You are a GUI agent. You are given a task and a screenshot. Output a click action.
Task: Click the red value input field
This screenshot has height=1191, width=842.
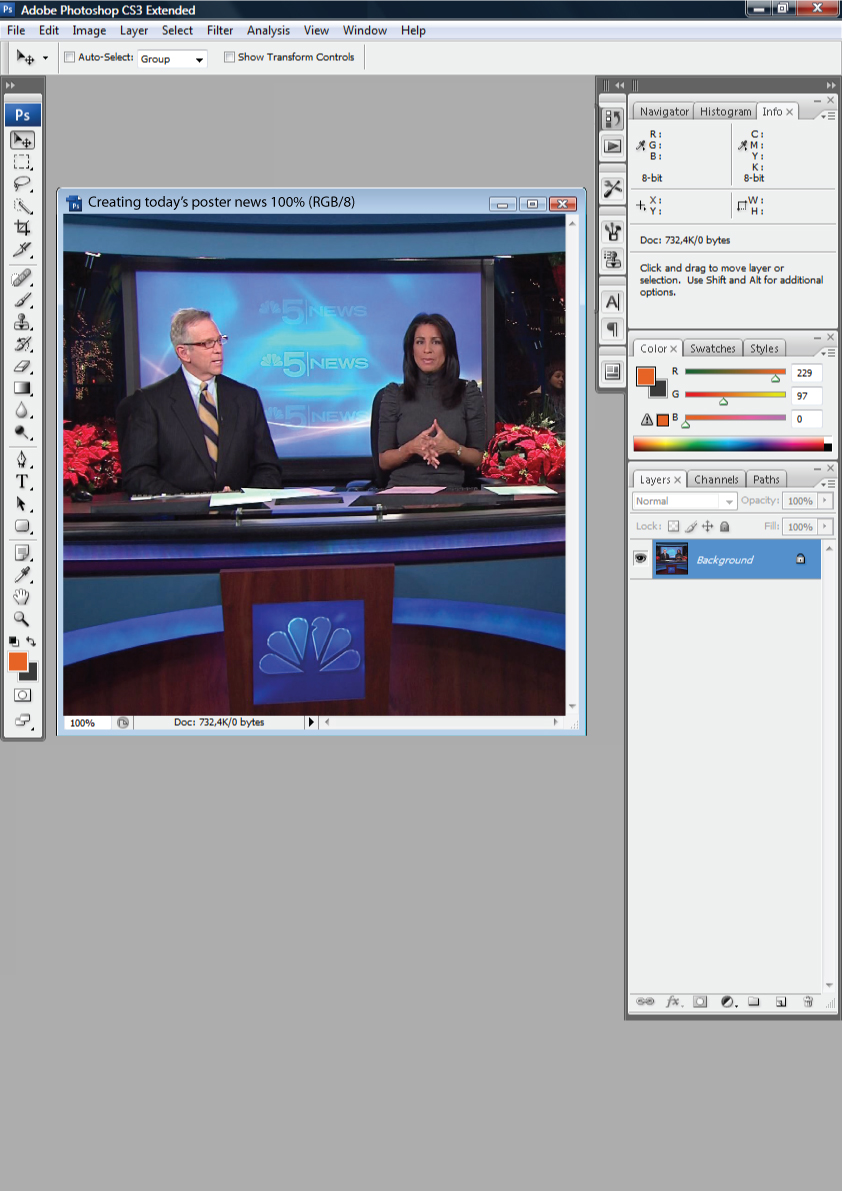(x=806, y=373)
